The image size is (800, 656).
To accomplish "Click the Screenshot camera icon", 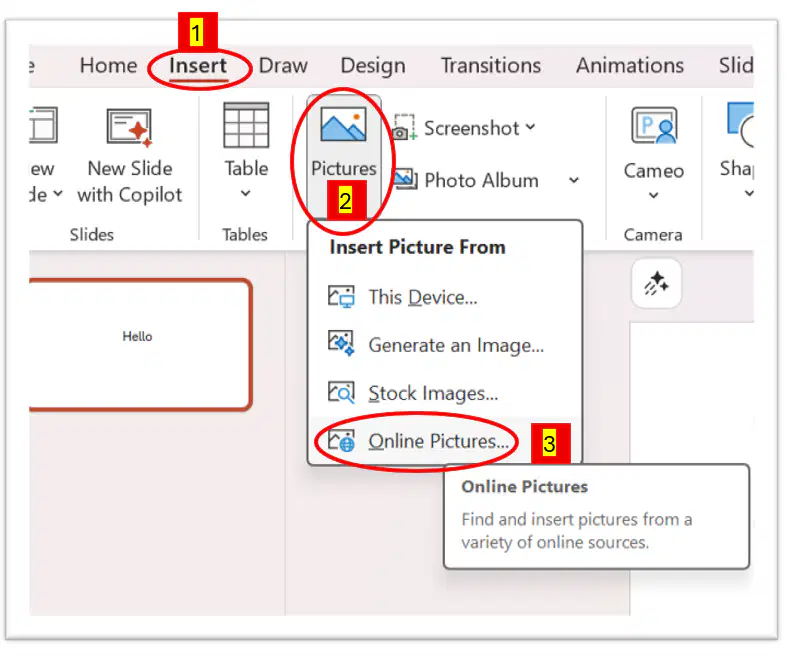I will (405, 128).
